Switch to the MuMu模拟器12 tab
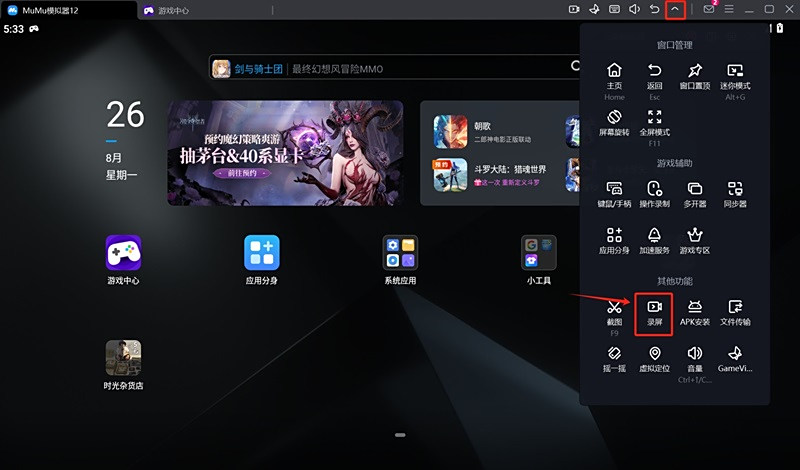Viewport: 800px width, 470px height. tap(69, 10)
